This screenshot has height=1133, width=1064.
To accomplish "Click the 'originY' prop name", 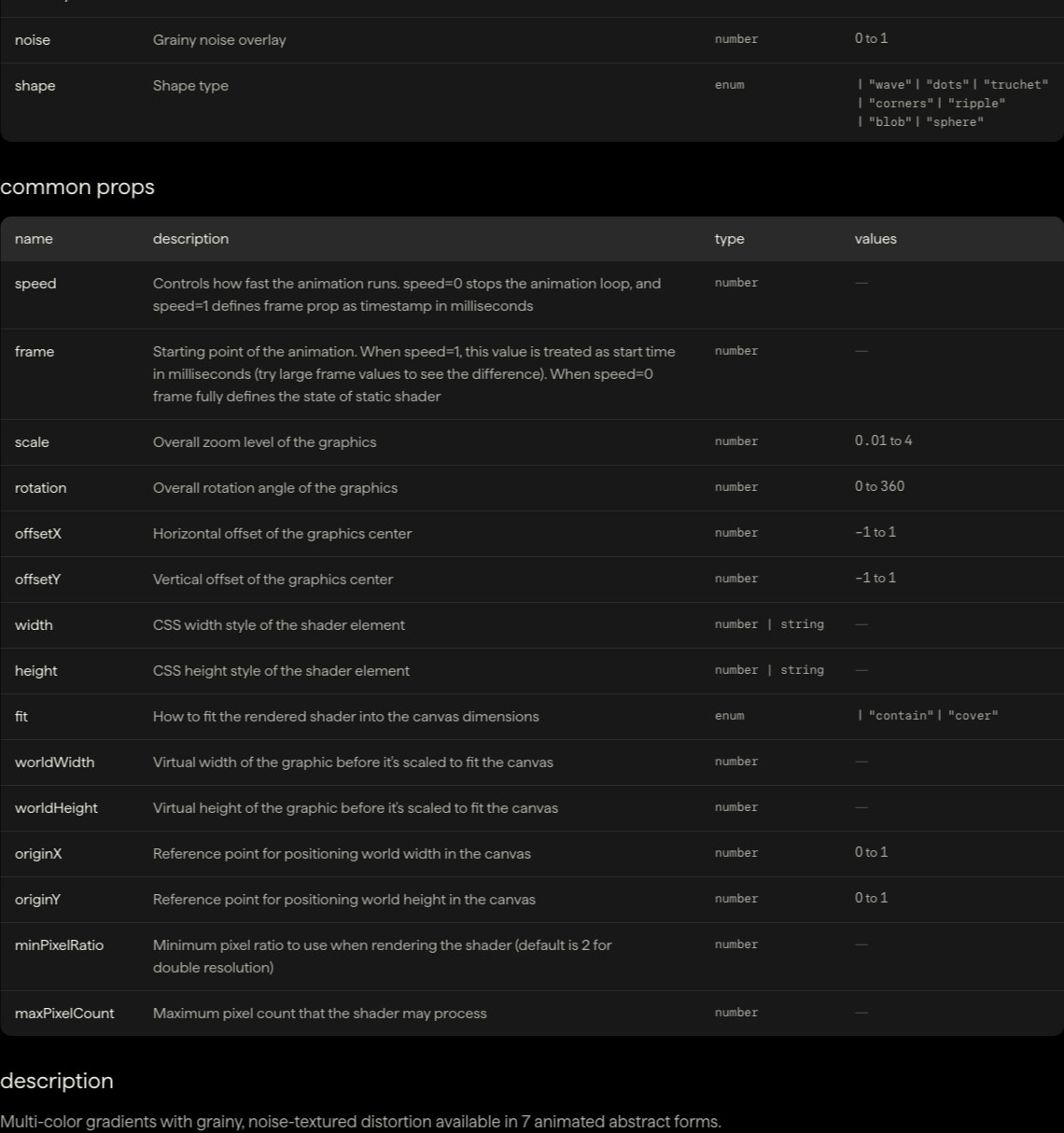I will pyautogui.click(x=38, y=900).
